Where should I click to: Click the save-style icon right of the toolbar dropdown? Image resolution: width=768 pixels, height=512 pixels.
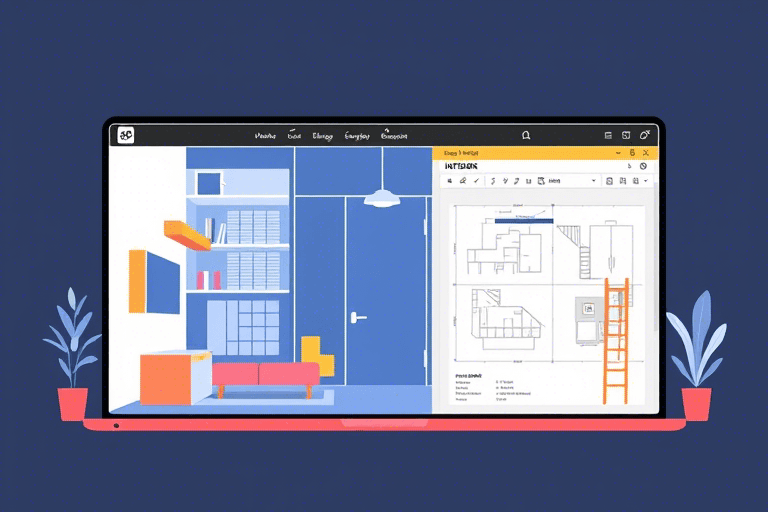tap(610, 181)
